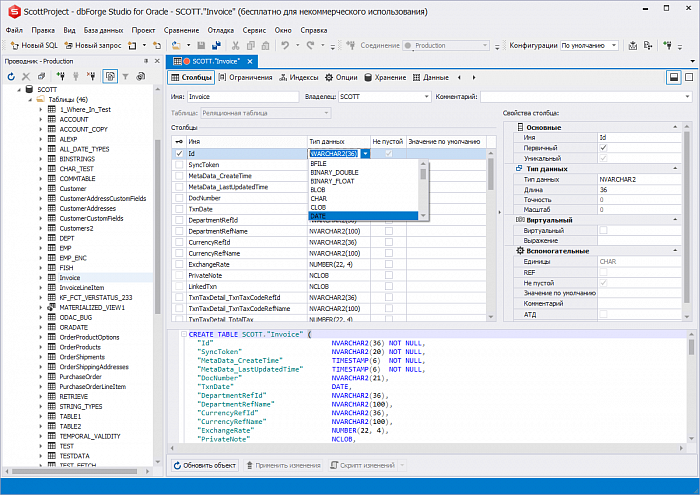Click the left arrow next to Данные tab
700x495 pixels.
click(459, 78)
